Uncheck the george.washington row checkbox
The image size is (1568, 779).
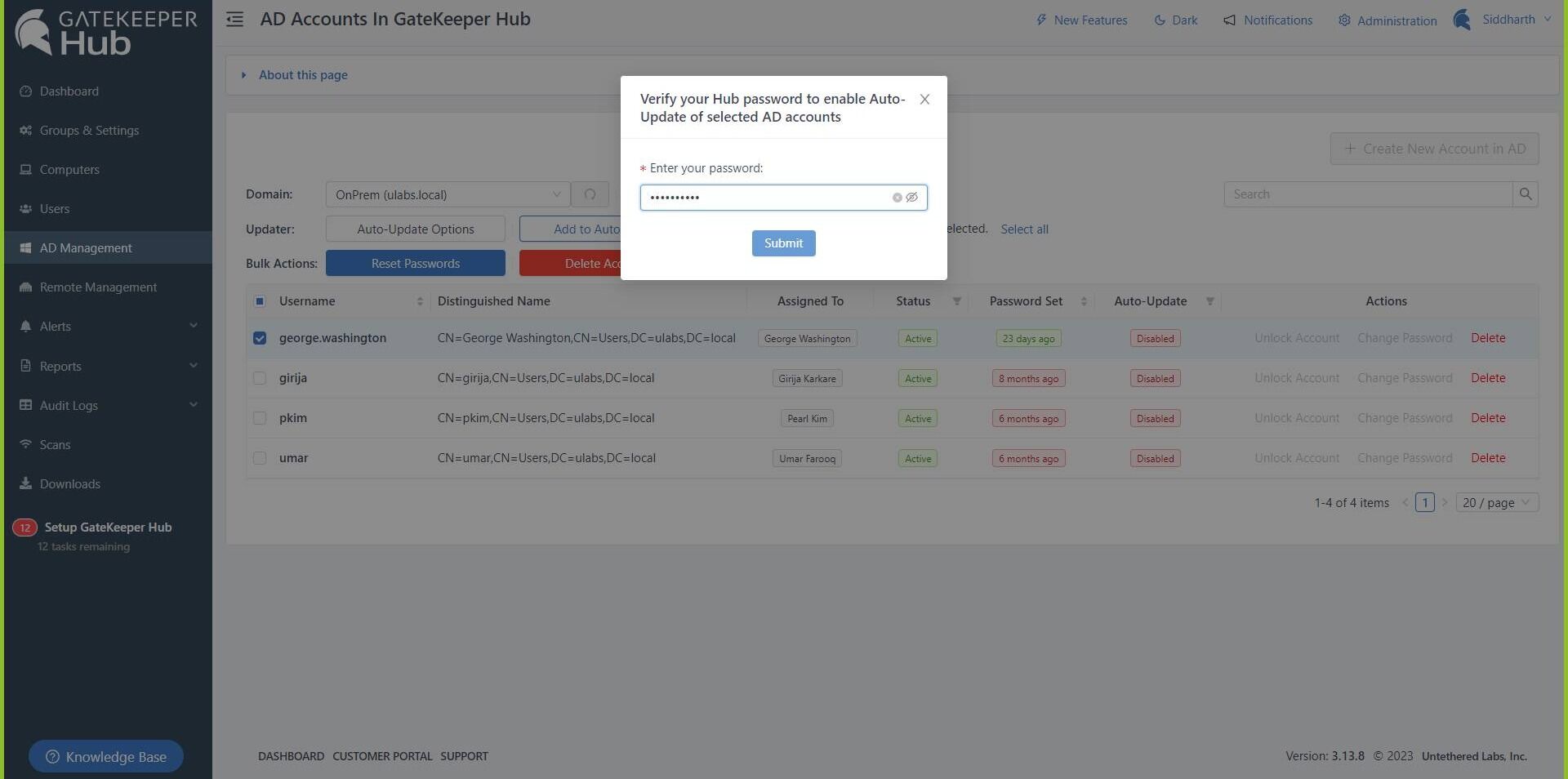[260, 338]
